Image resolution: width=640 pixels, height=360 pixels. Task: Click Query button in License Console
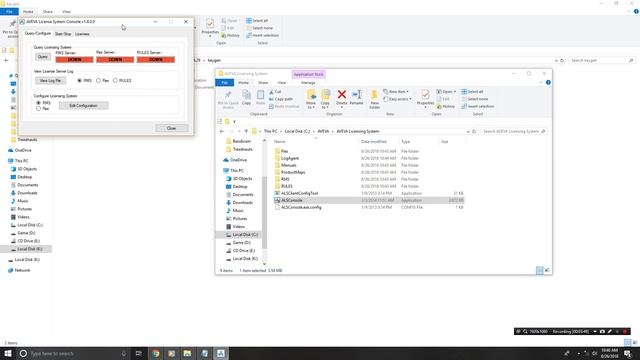click(x=43, y=57)
